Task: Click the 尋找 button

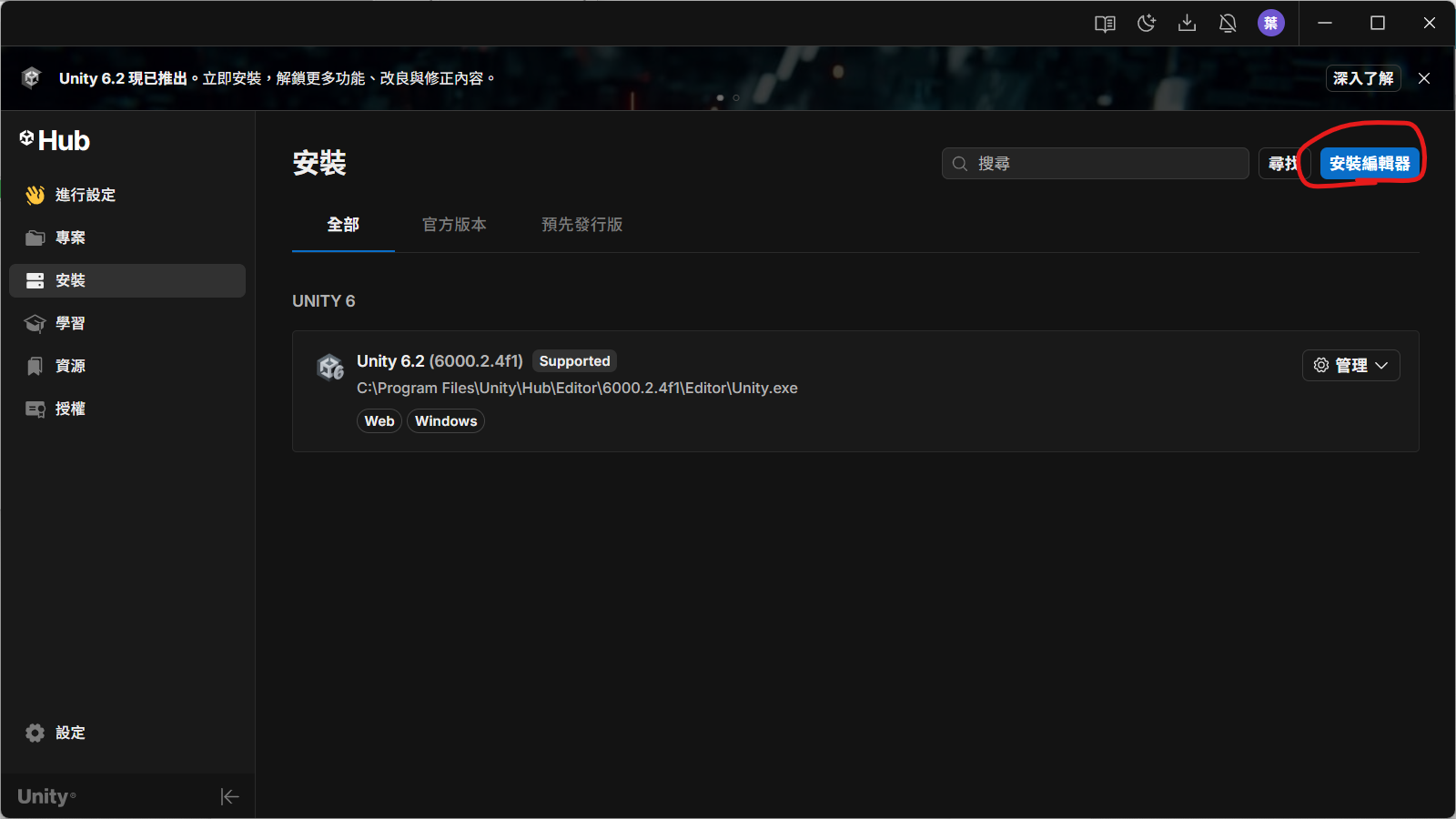Action: 1283,164
